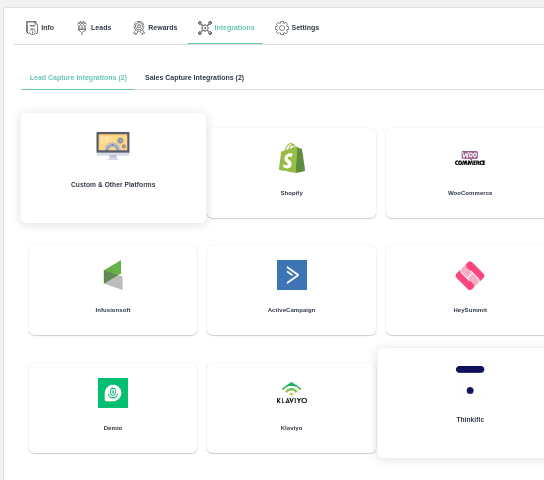Click the Klaviyo logo
Viewport: 544px width, 480px height.
click(292, 393)
